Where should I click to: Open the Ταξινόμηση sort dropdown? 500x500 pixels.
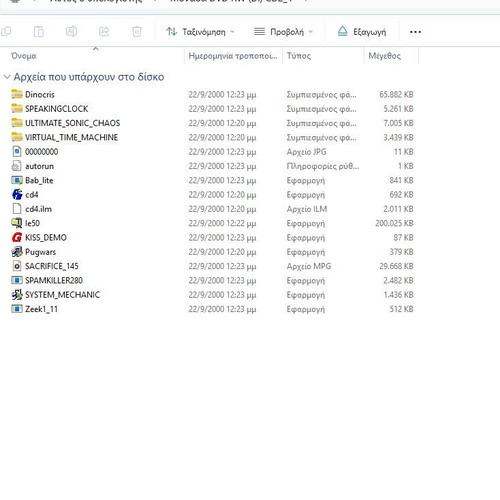point(200,32)
